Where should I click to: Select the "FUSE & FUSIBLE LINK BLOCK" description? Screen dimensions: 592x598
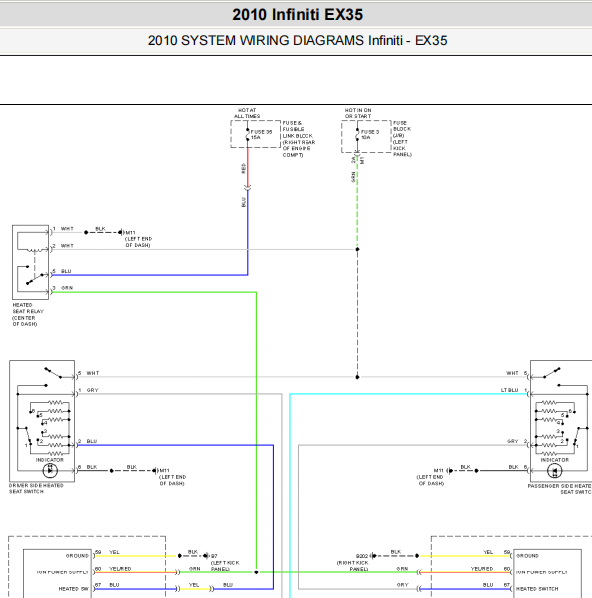[x=299, y=139]
